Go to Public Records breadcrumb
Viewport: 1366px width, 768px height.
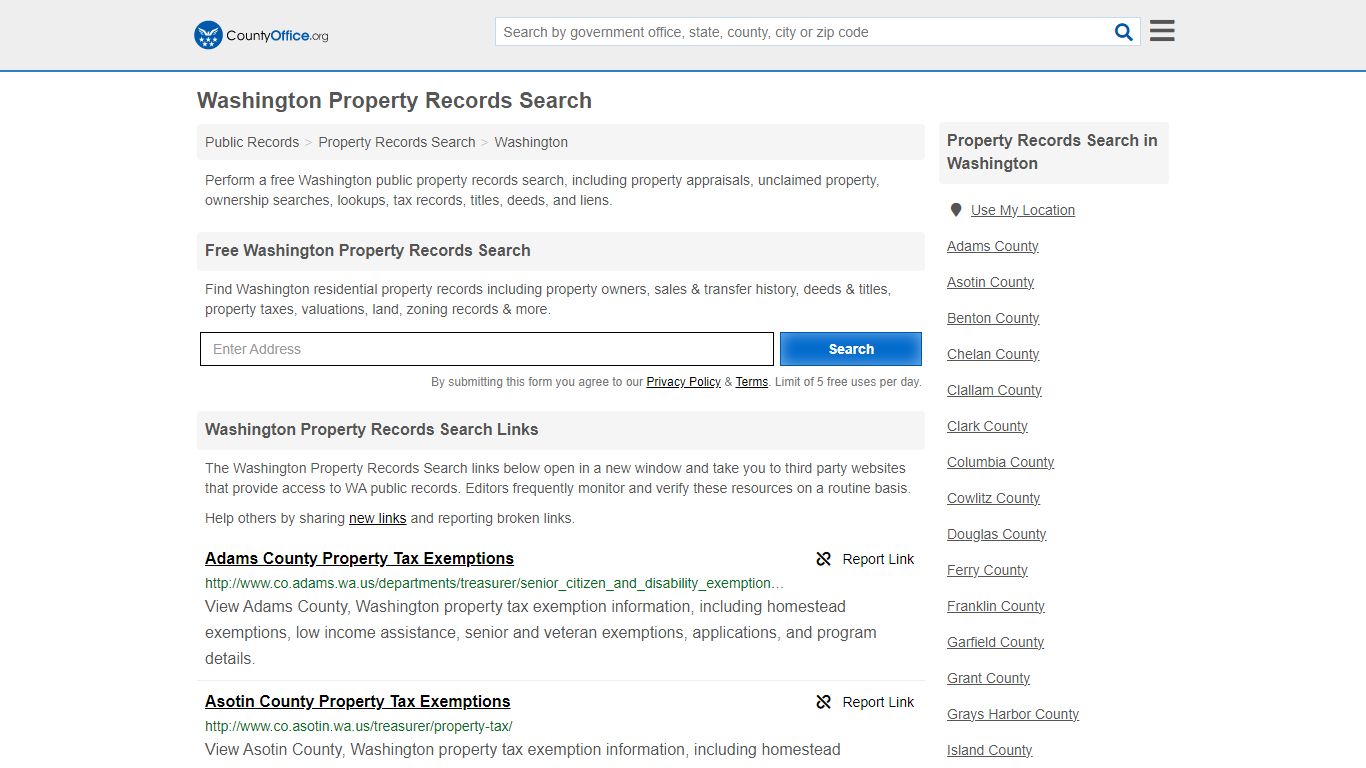click(252, 142)
